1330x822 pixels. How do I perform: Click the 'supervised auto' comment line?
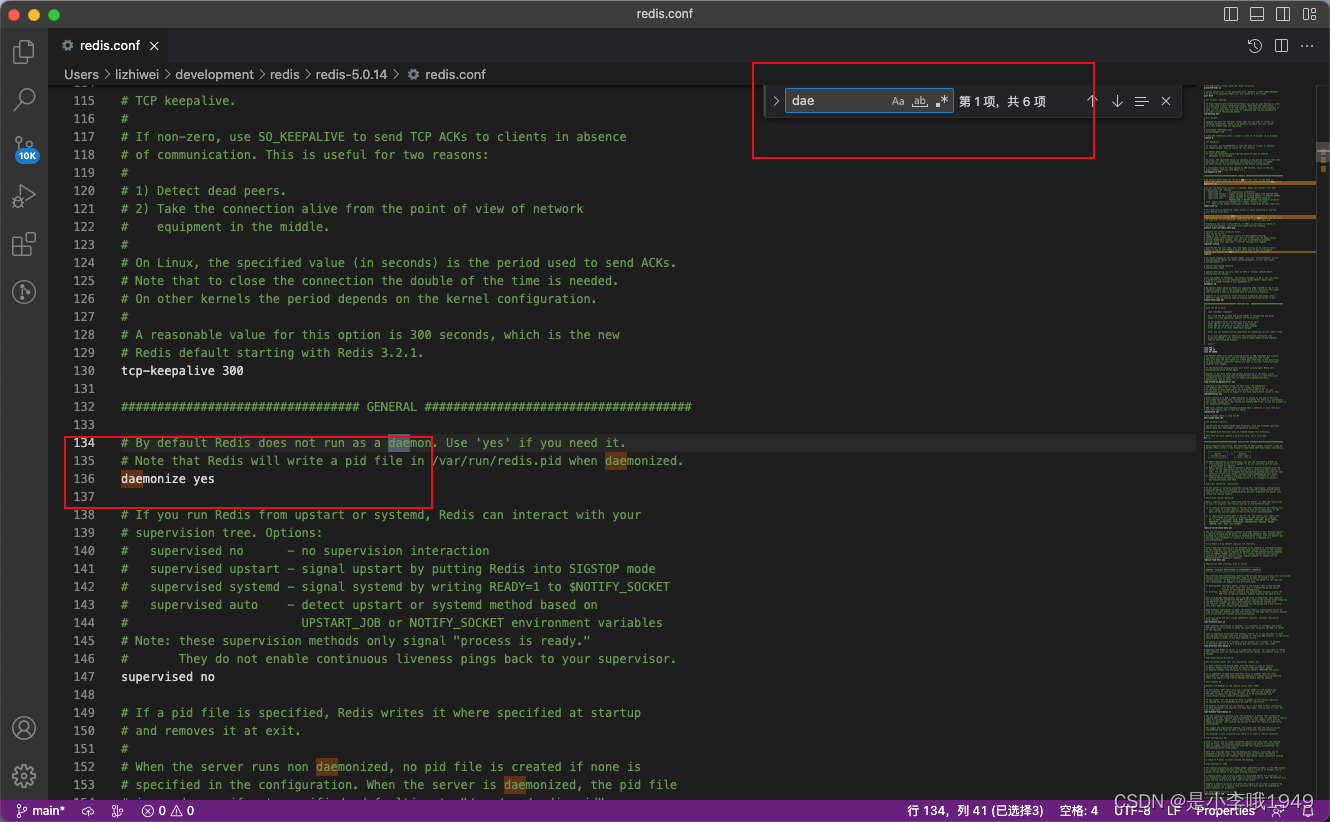[359, 605]
